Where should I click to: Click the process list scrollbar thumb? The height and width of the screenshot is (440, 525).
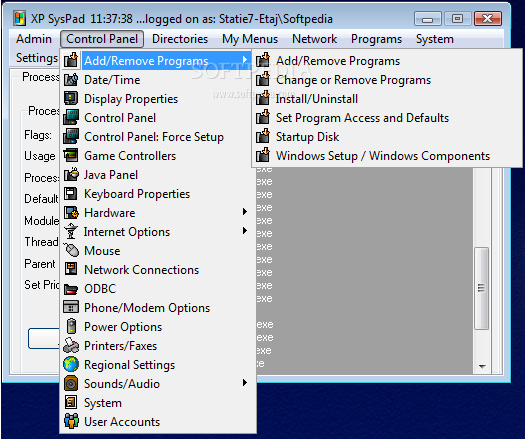point(481,288)
